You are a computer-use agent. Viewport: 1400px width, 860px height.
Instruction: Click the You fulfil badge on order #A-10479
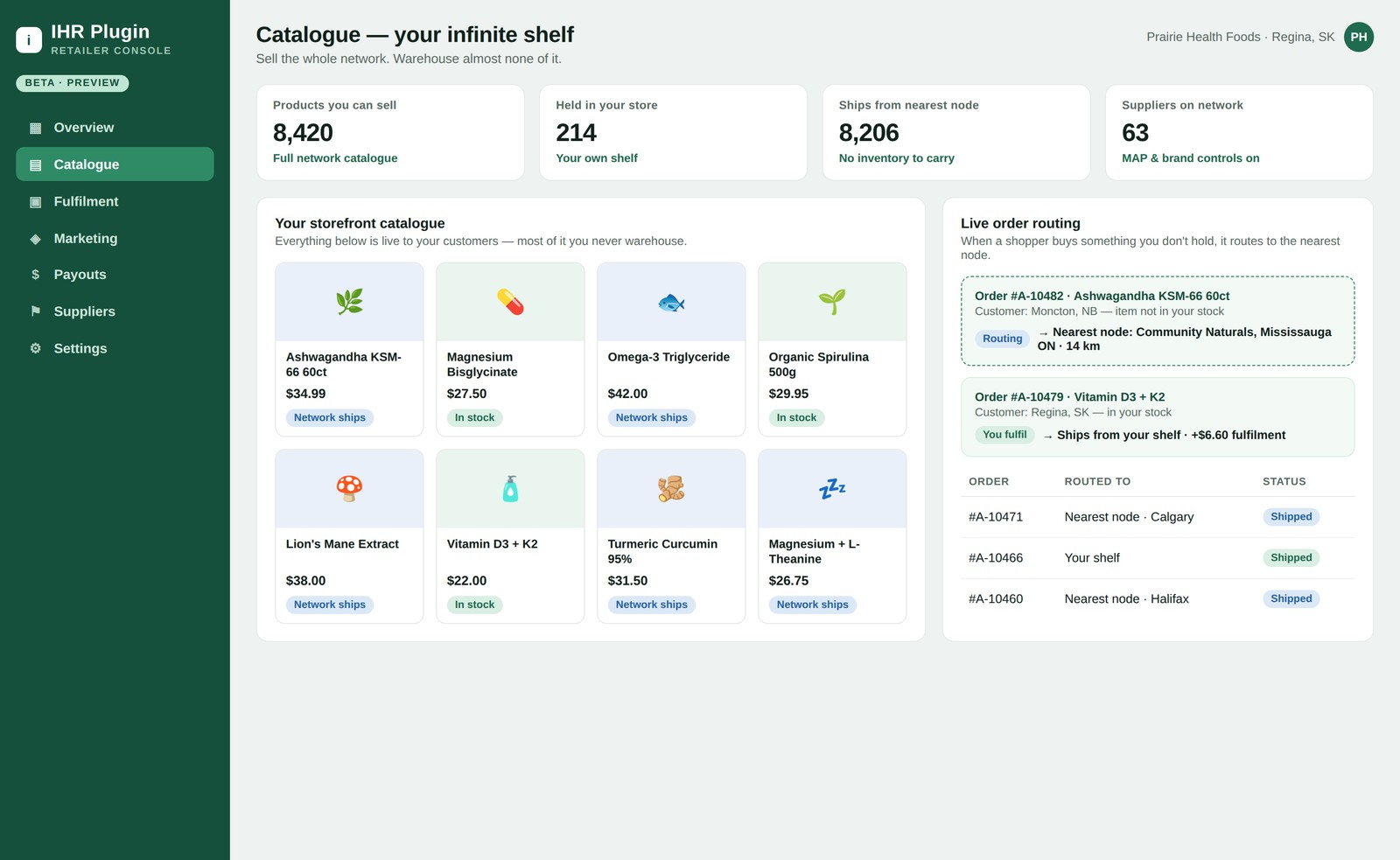[1004, 435]
